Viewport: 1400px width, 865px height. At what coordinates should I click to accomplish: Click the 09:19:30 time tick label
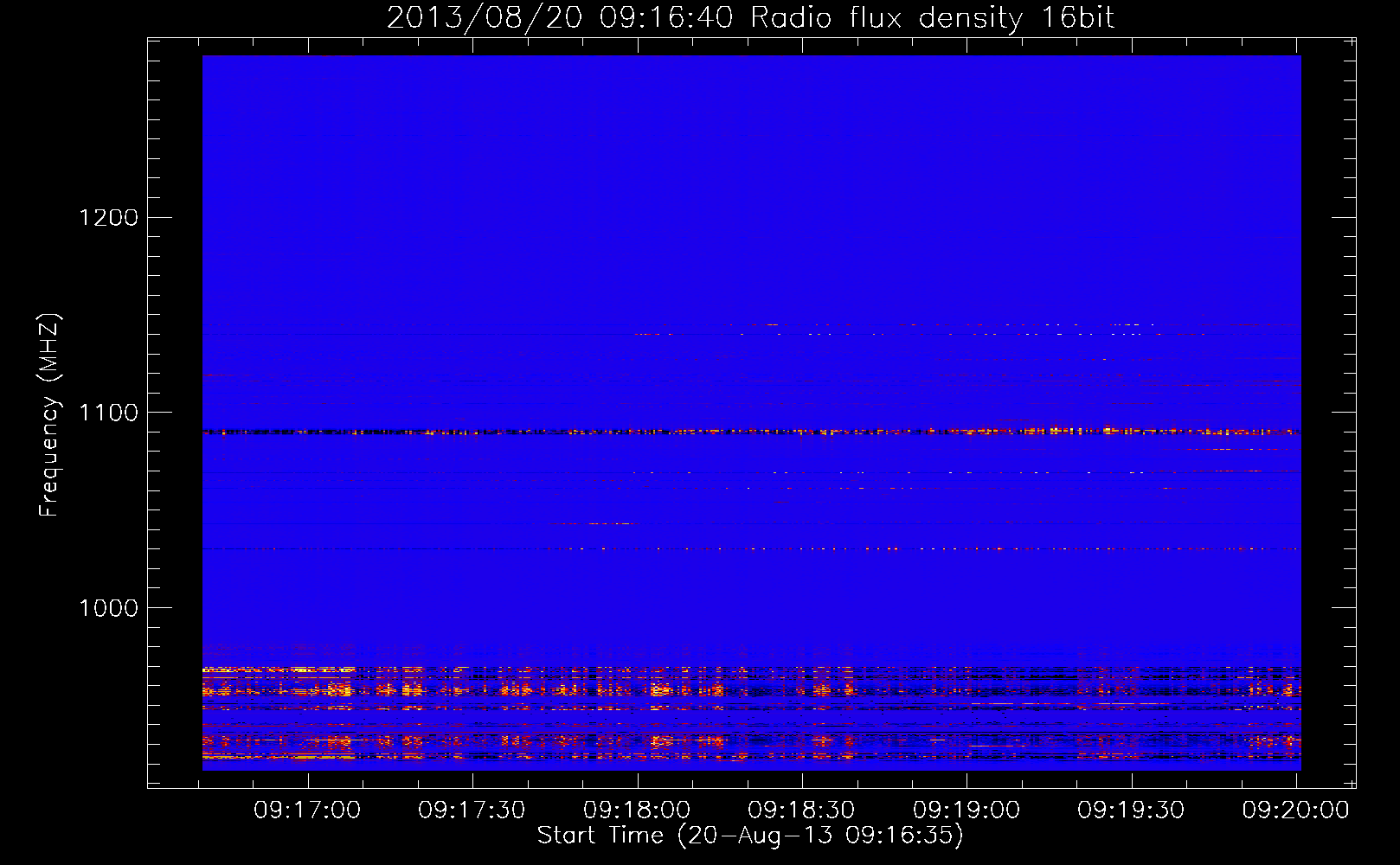[1131, 811]
